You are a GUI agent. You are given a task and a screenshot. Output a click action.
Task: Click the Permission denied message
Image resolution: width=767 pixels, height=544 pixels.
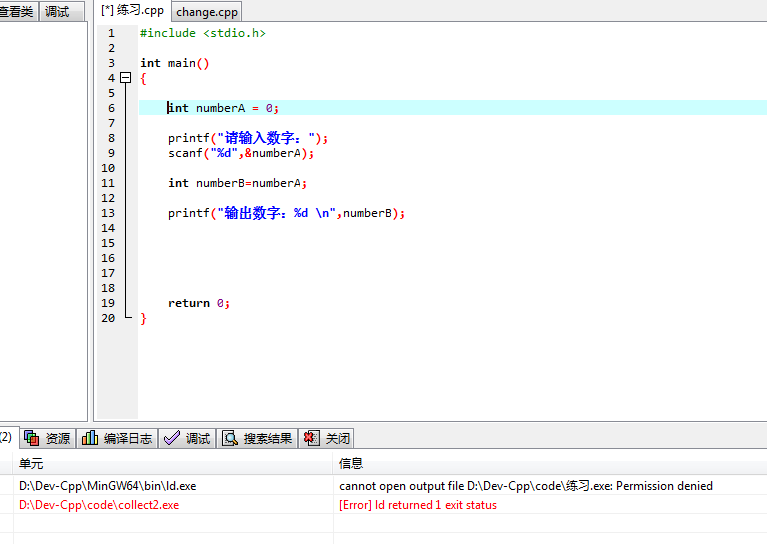click(526, 486)
